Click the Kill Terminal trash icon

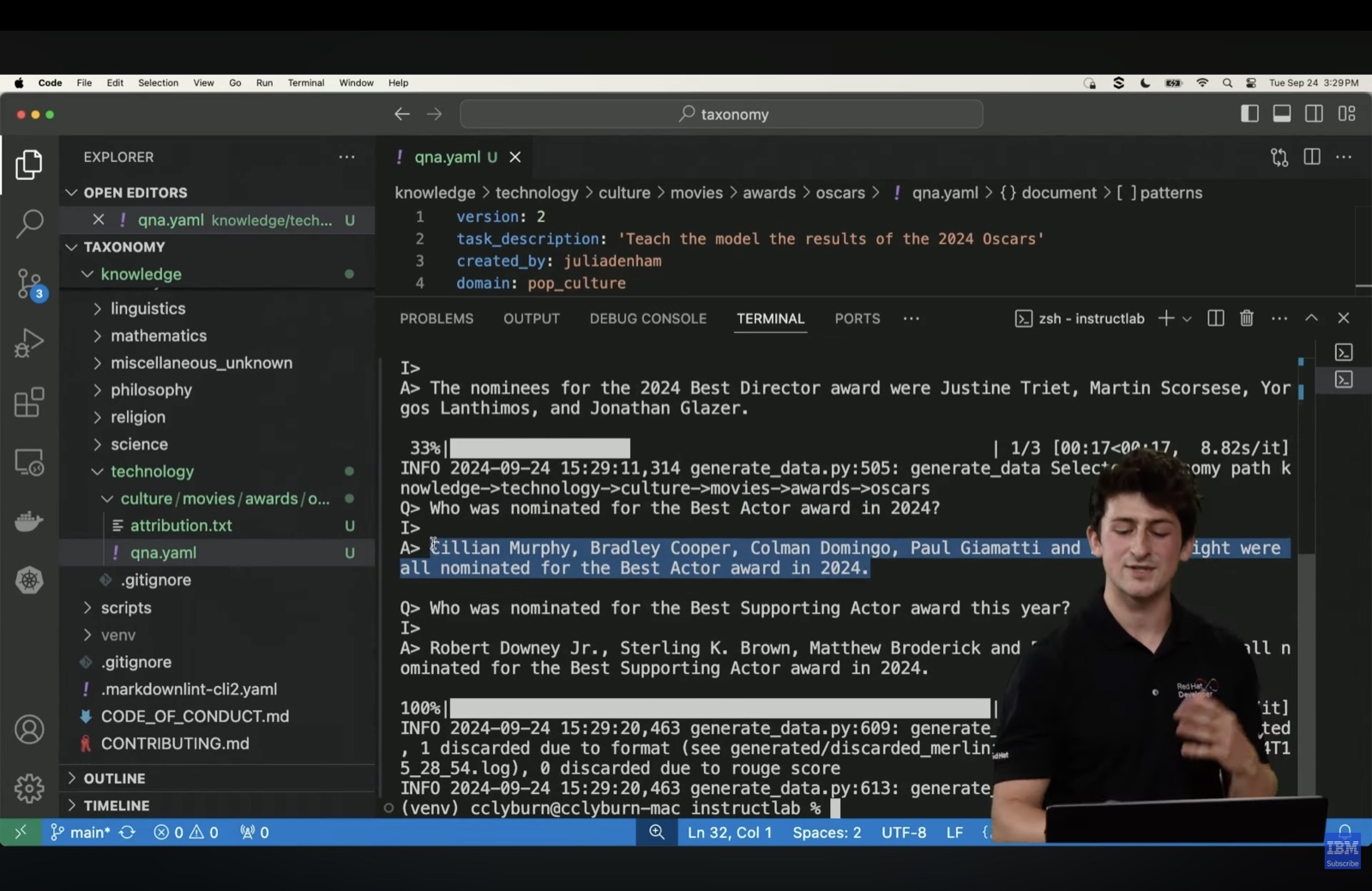coord(1247,318)
